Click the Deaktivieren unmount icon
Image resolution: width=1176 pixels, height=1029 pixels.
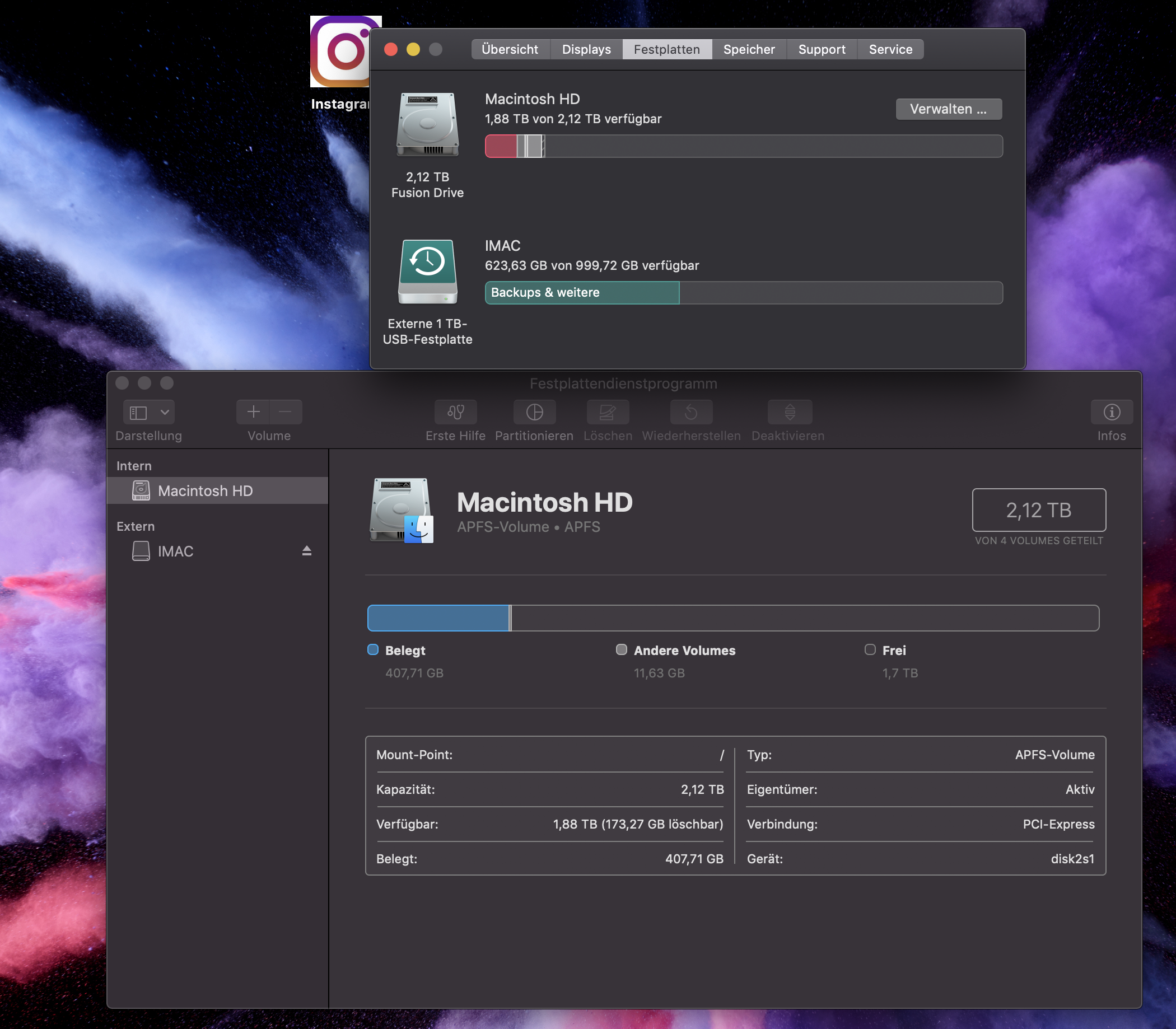point(790,411)
